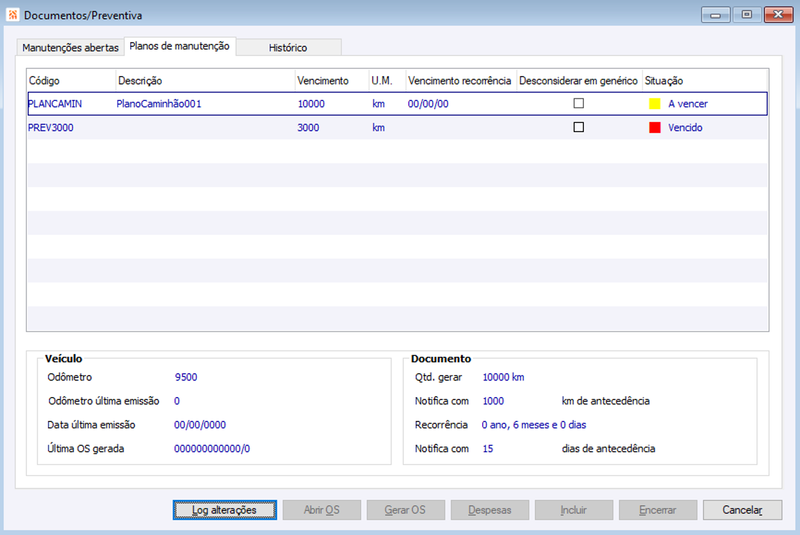Click the Data última emissão value 00/00/0000
The image size is (800, 535).
[200, 425]
